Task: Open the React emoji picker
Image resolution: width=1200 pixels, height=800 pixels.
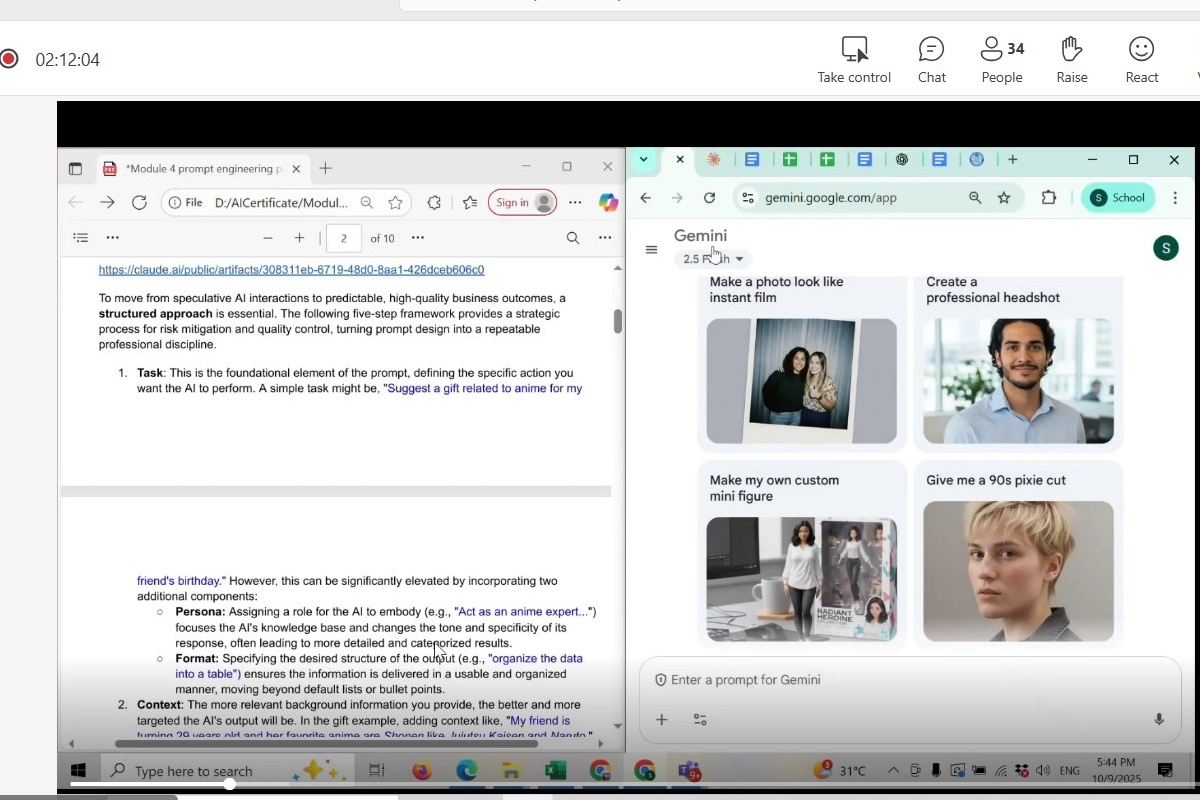Action: (x=1141, y=60)
